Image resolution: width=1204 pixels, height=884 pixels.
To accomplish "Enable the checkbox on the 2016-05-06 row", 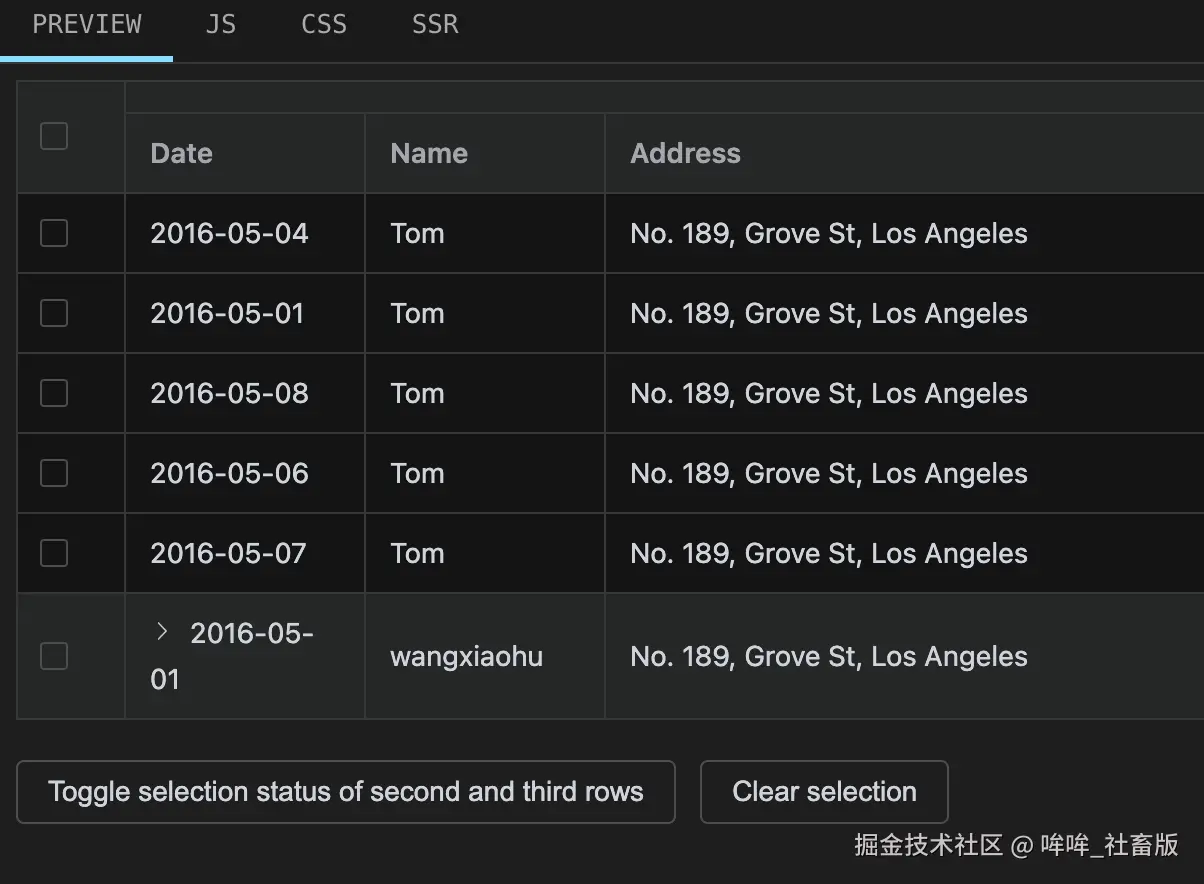I will (54, 473).
